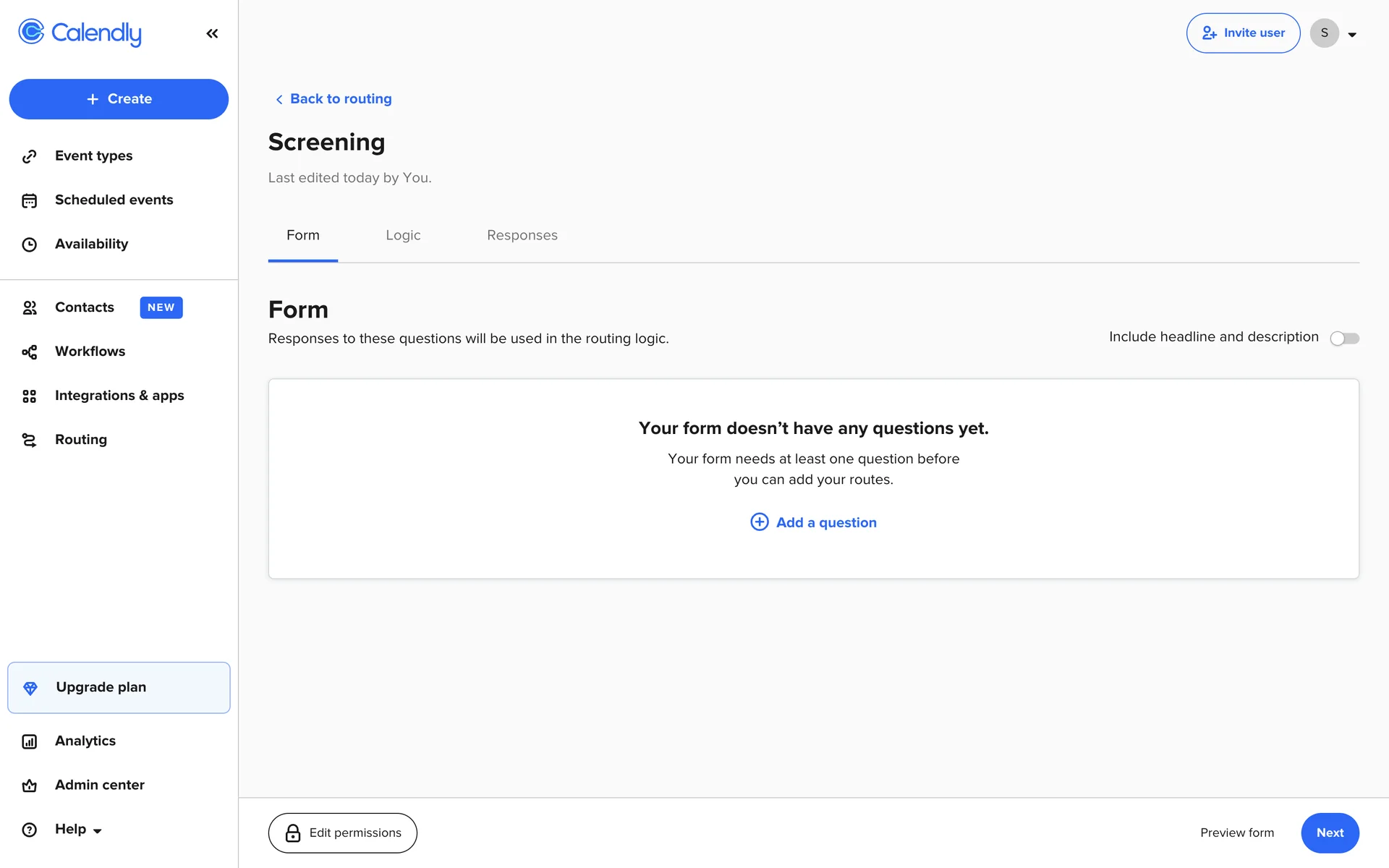This screenshot has width=1389, height=868.
Task: Click the Calendly logo
Action: 80,33
